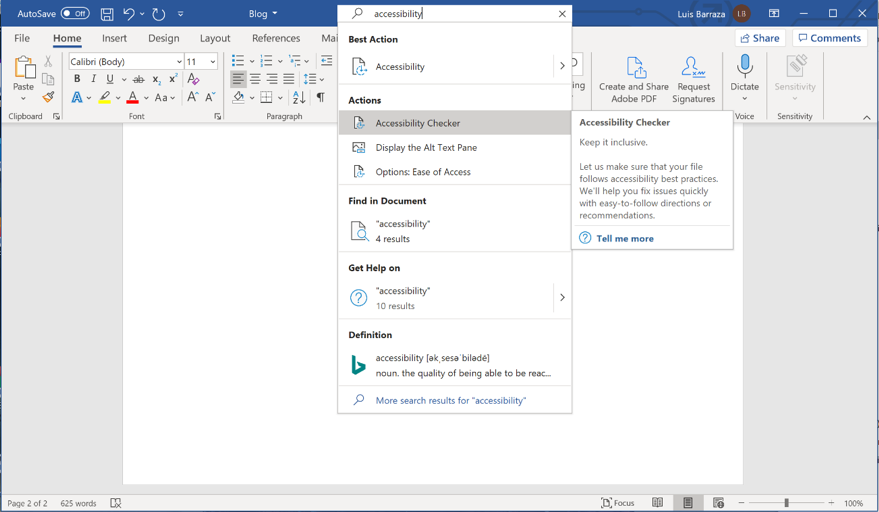Toggle Align Left
879x512 pixels.
click(238, 79)
